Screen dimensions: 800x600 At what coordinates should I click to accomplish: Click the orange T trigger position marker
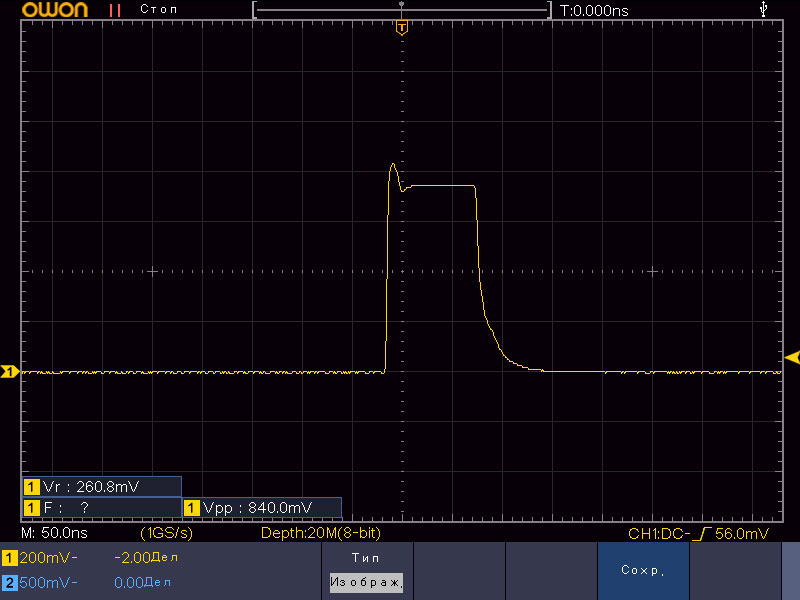point(401,27)
